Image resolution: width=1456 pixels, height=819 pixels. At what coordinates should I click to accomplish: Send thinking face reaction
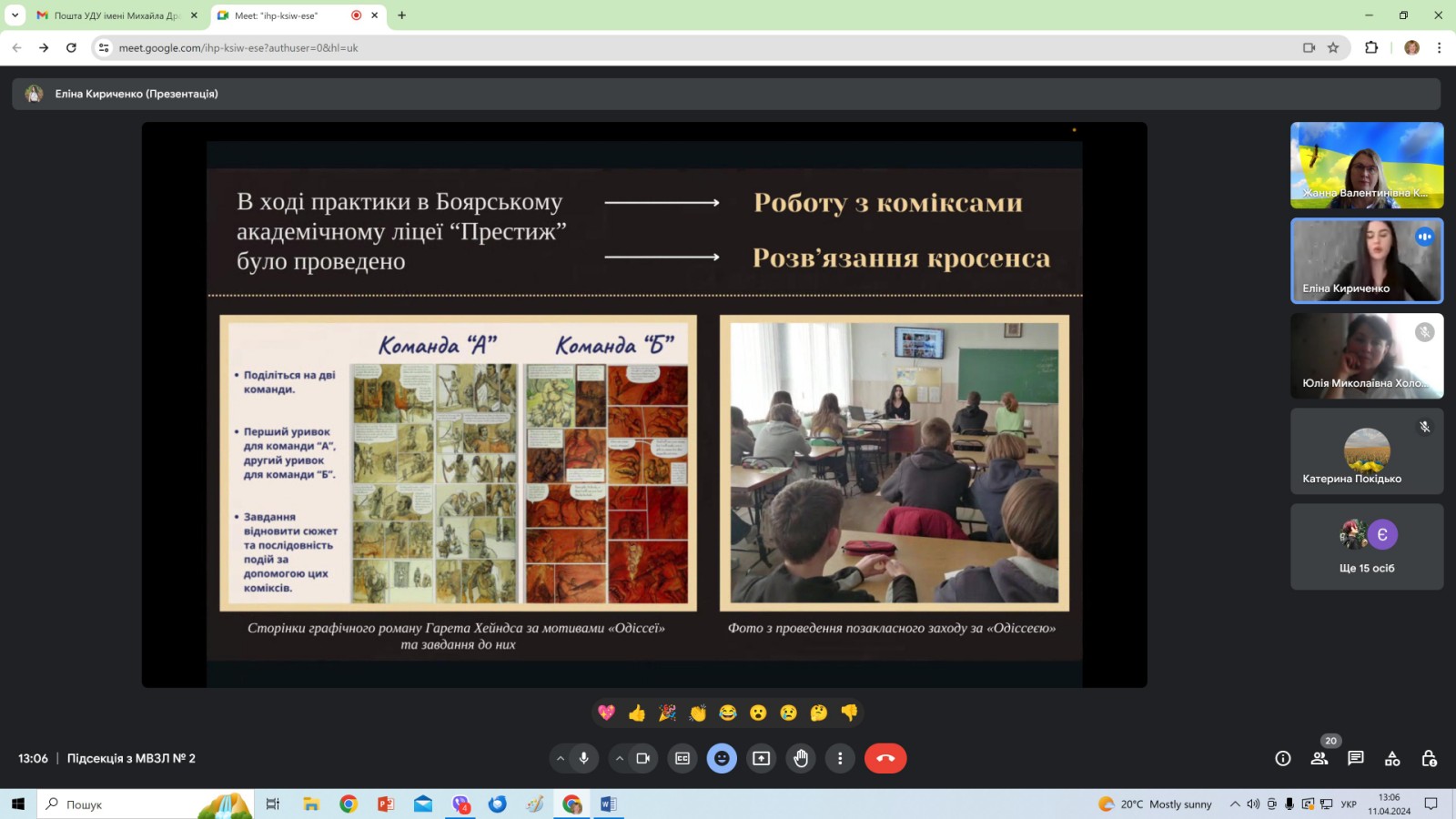coord(819,713)
